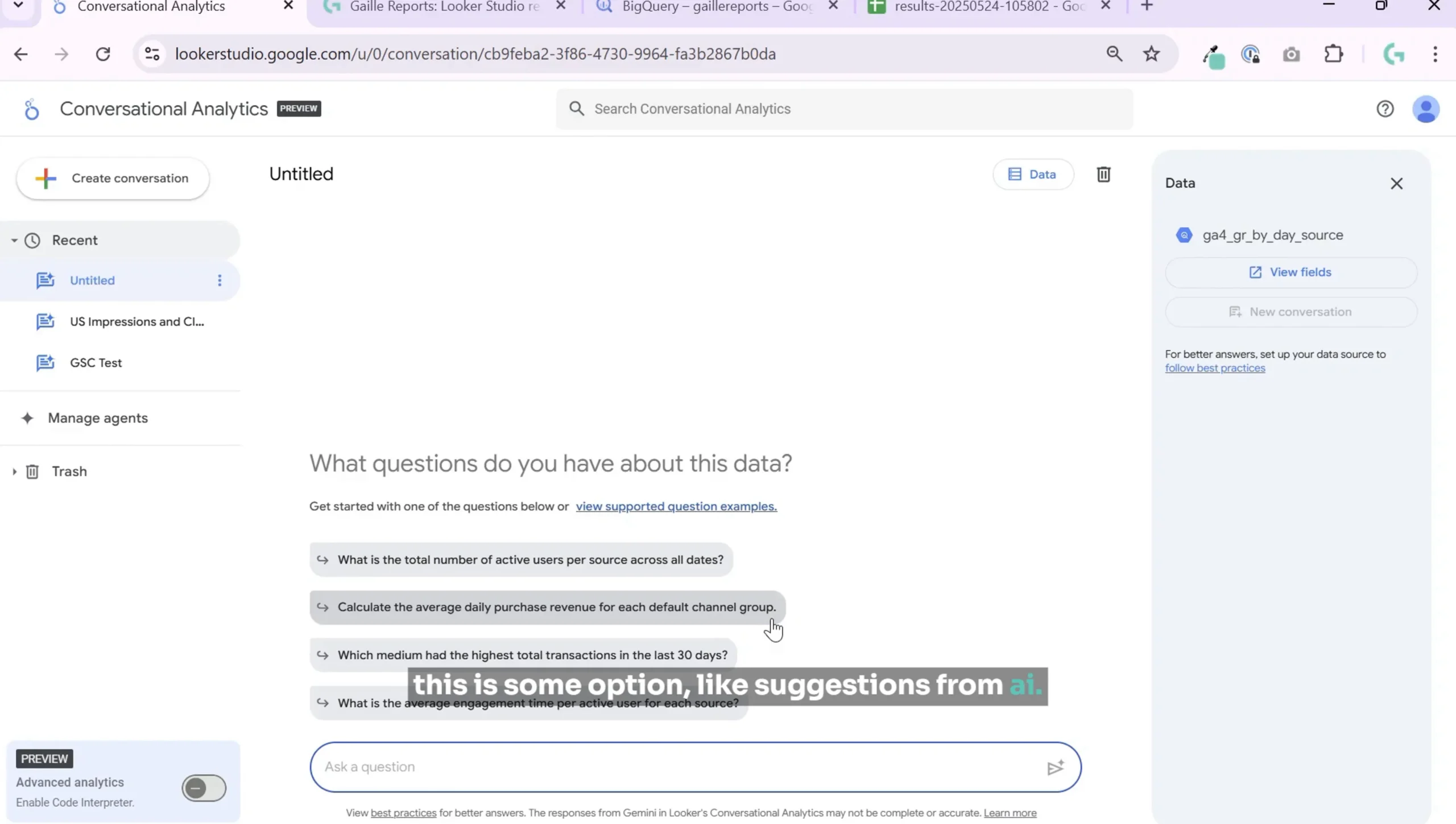Click the GSC Test conversation icon
The height and width of the screenshot is (824, 1456).
(x=45, y=363)
